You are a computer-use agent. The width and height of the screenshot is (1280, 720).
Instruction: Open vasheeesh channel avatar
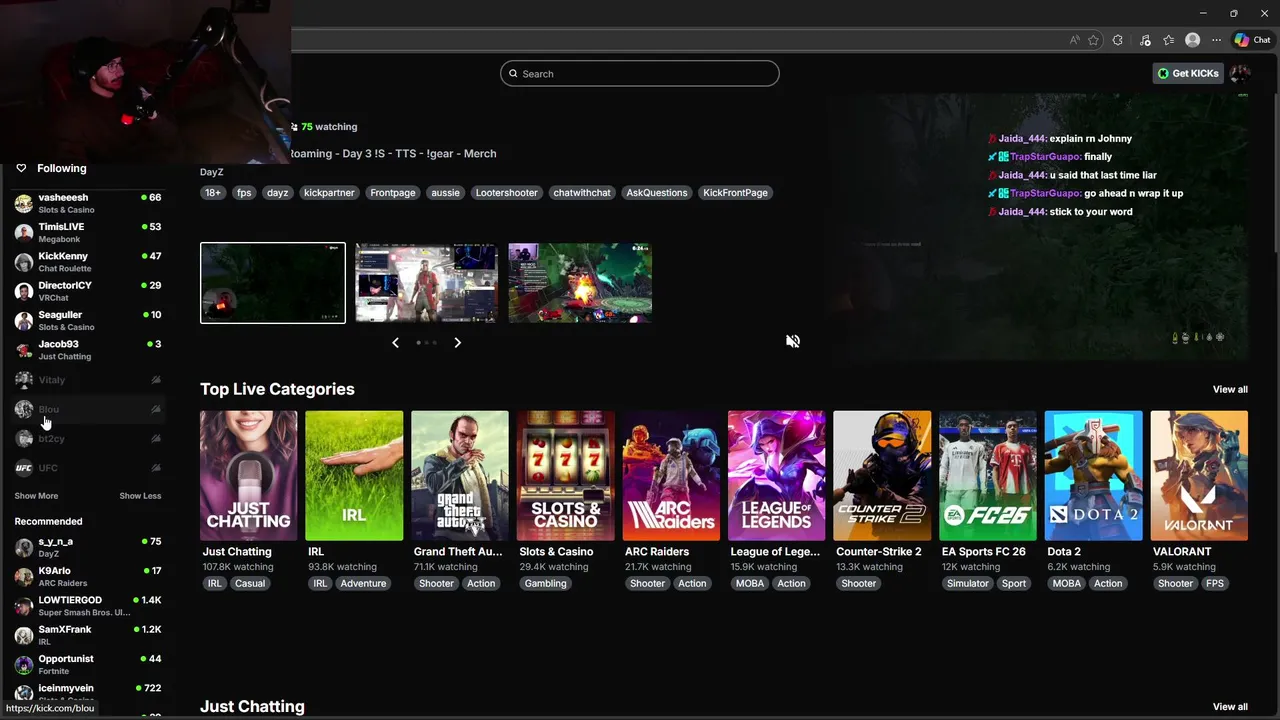24,203
